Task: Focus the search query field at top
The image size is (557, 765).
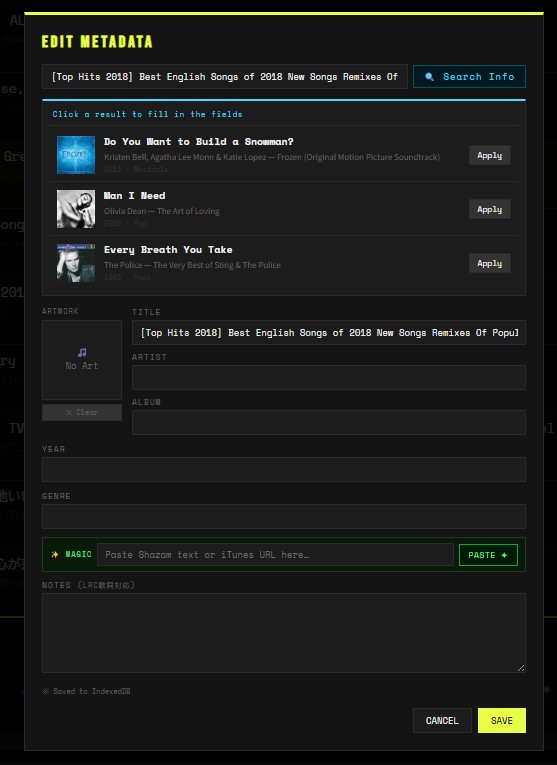Action: point(225,77)
